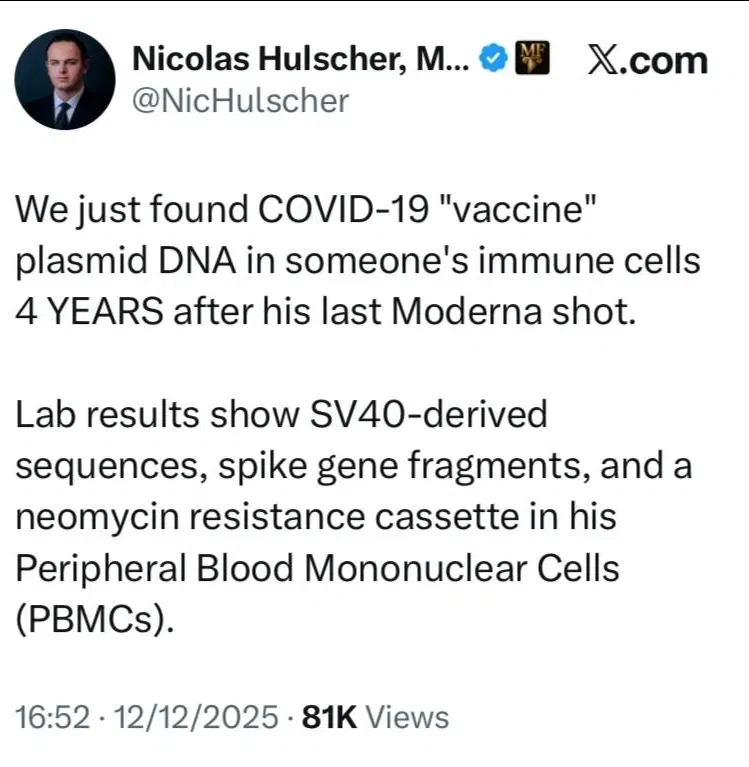Open the 81K Views count
The height and width of the screenshot is (767, 749).
375,717
